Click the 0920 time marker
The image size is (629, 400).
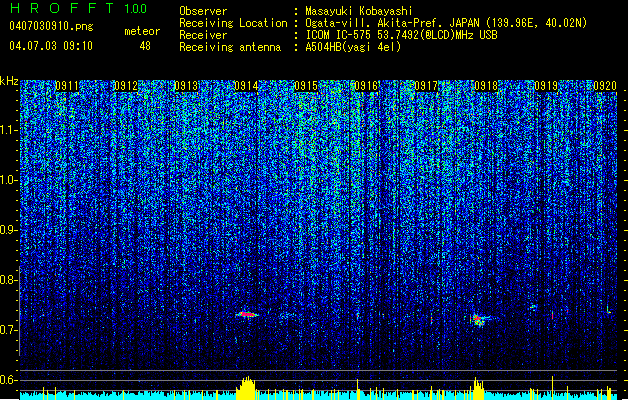pyautogui.click(x=605, y=86)
